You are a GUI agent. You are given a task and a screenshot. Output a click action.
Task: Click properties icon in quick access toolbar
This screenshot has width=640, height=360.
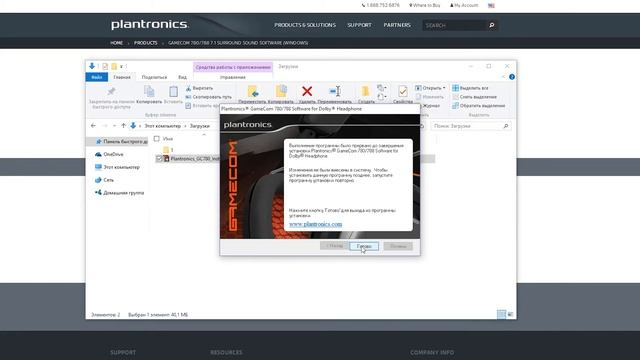[x=105, y=66]
